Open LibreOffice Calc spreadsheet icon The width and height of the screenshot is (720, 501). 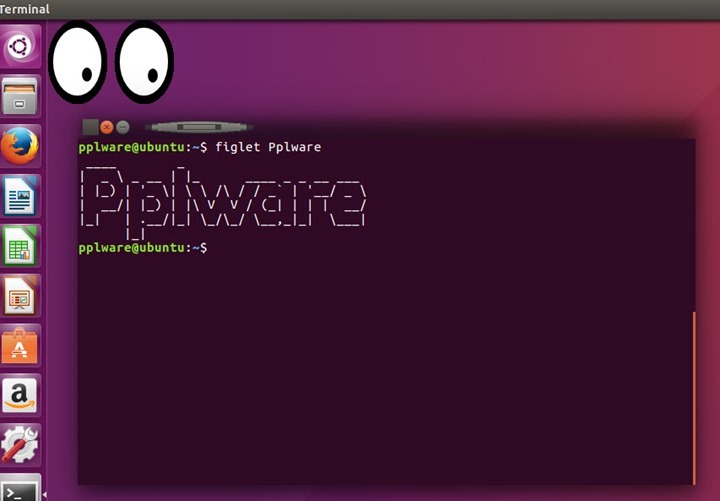(x=20, y=246)
